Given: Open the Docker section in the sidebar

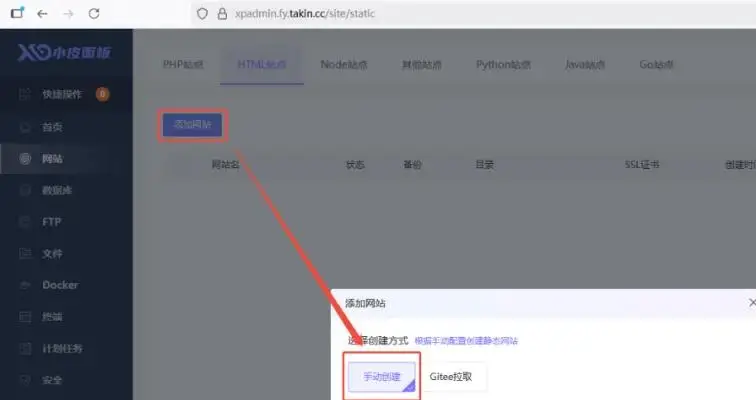Looking at the screenshot, I should 59,285.
